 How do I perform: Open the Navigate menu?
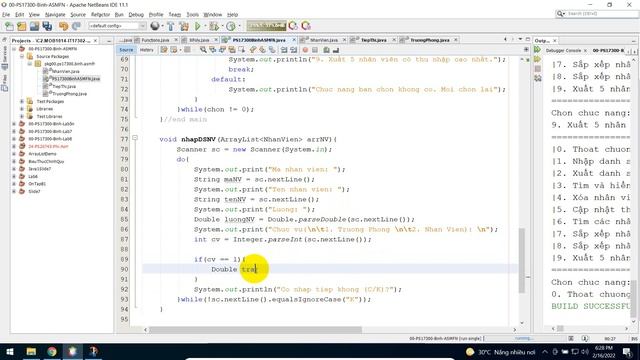(x=55, y=14)
